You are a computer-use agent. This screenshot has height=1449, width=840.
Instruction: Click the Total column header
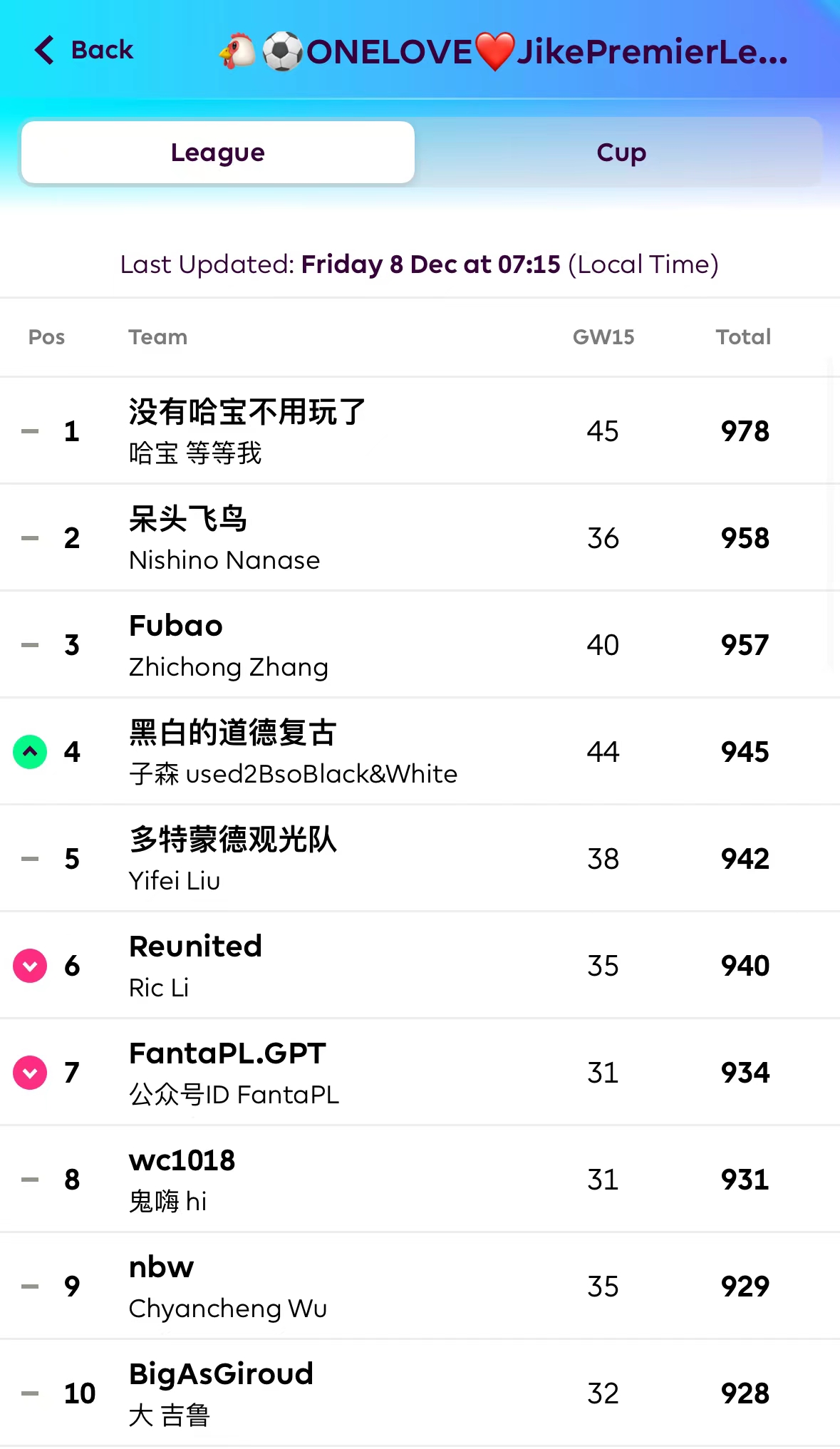743,337
